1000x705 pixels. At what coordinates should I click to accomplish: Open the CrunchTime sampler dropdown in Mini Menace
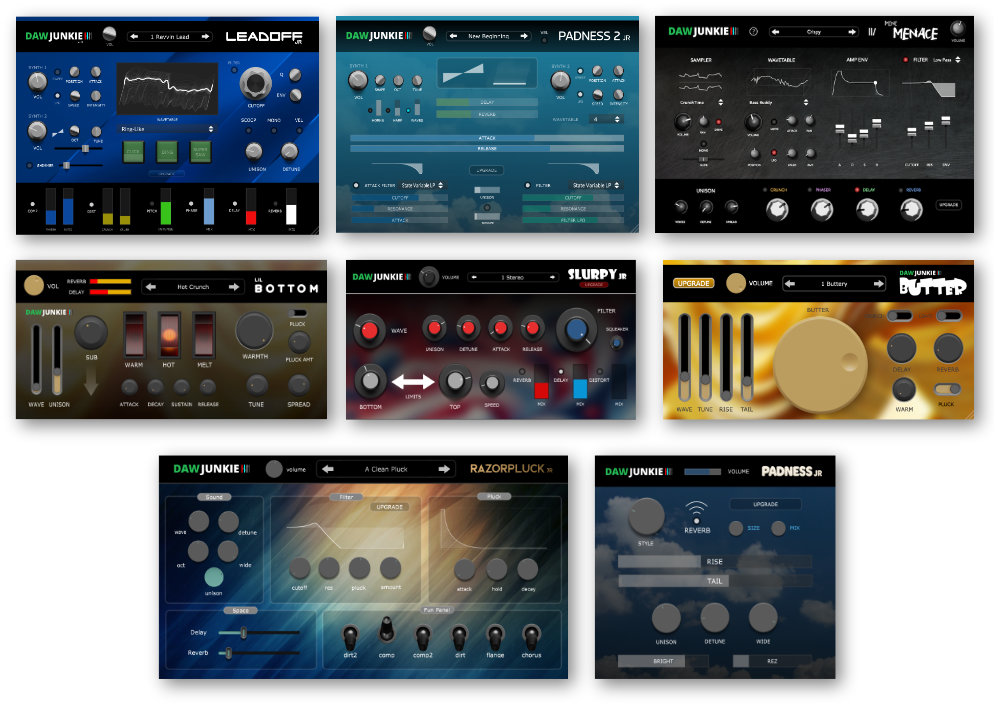pyautogui.click(x=700, y=103)
